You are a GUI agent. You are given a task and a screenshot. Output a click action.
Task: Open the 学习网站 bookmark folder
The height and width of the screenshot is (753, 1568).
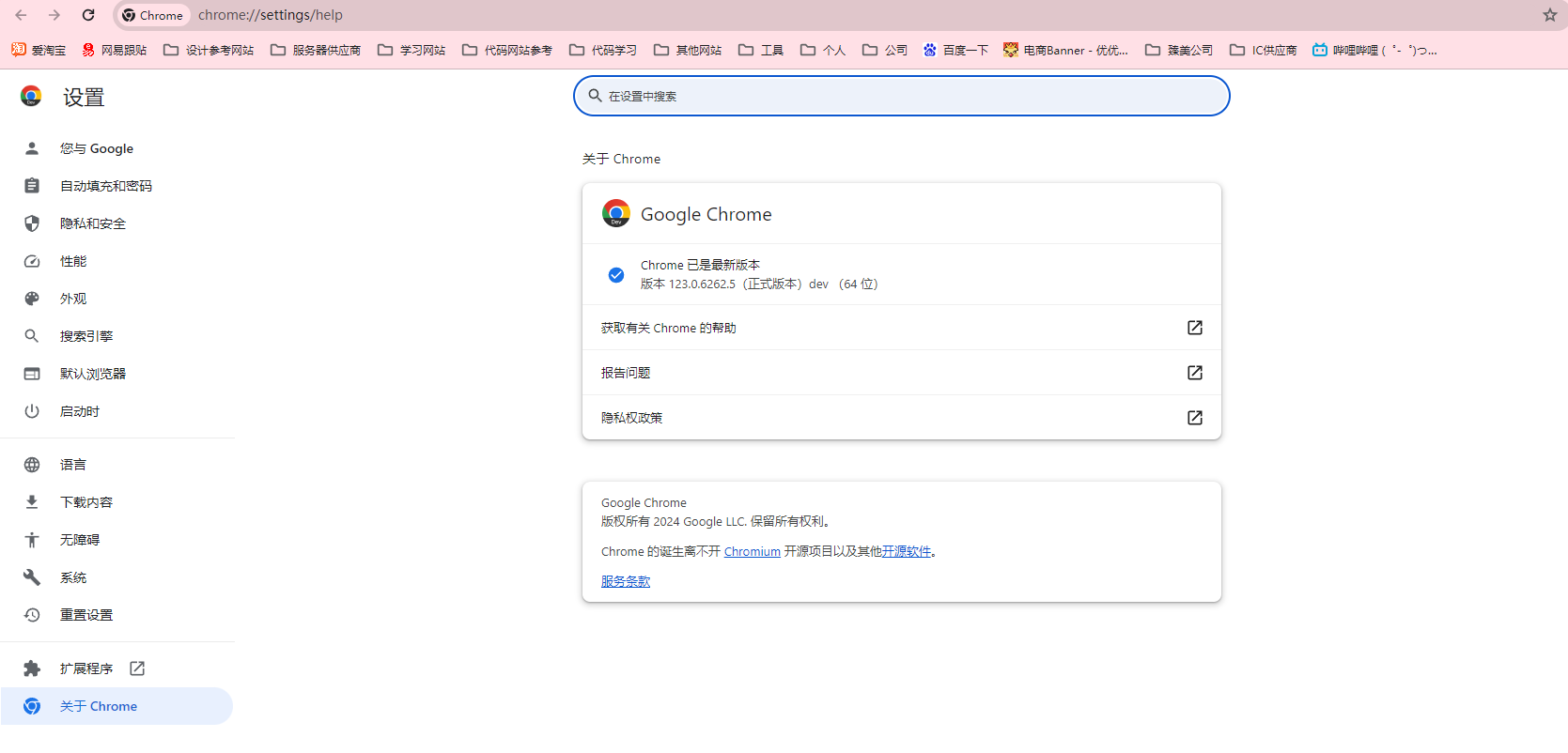(x=411, y=50)
